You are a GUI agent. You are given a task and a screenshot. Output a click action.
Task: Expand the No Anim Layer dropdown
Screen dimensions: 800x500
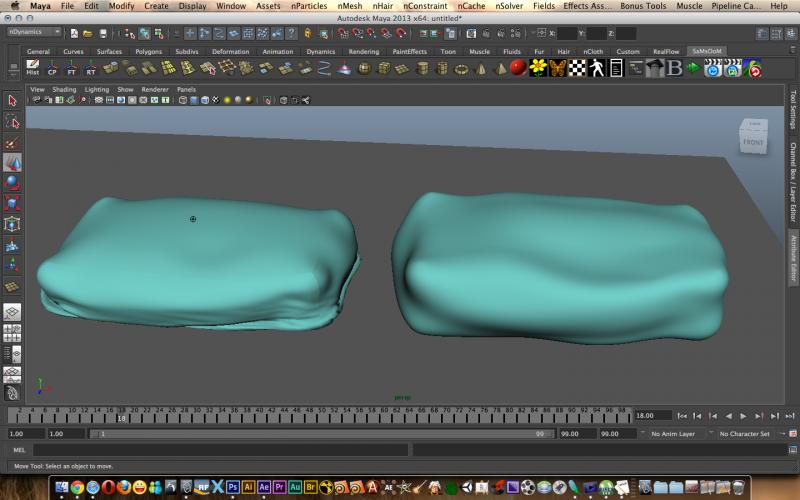coord(675,434)
